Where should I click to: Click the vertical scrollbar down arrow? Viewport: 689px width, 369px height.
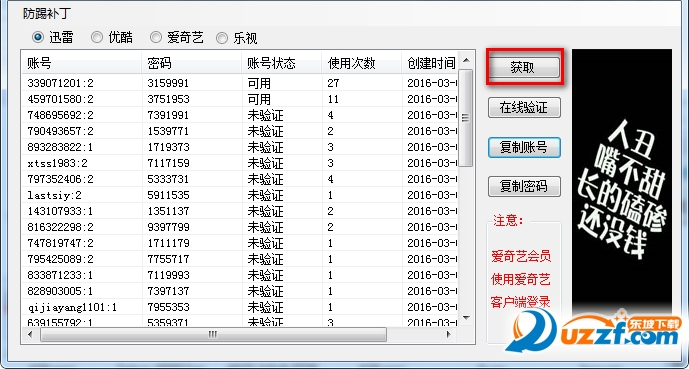click(466, 318)
